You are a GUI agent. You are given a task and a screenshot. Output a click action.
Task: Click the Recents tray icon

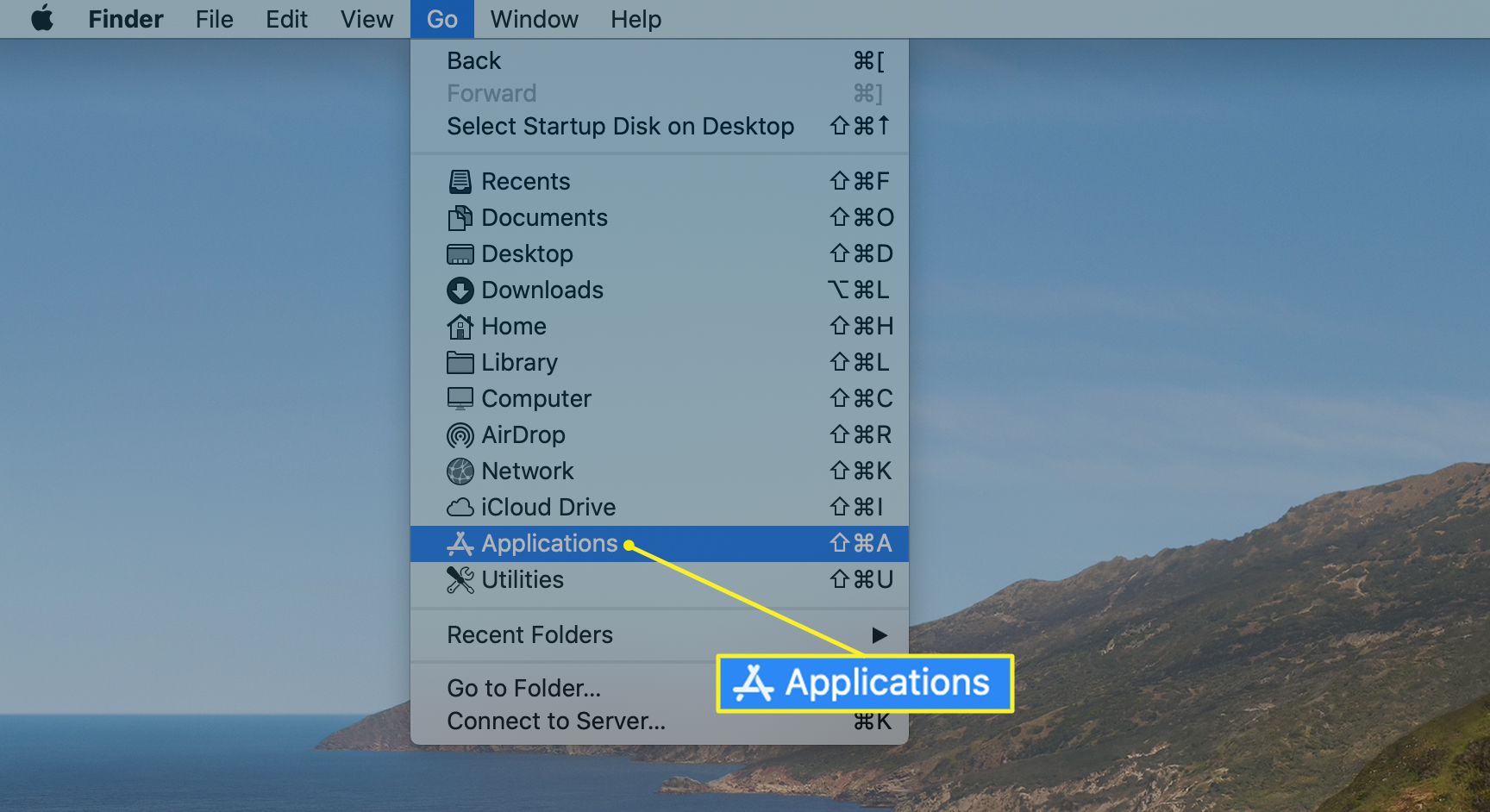(x=460, y=181)
